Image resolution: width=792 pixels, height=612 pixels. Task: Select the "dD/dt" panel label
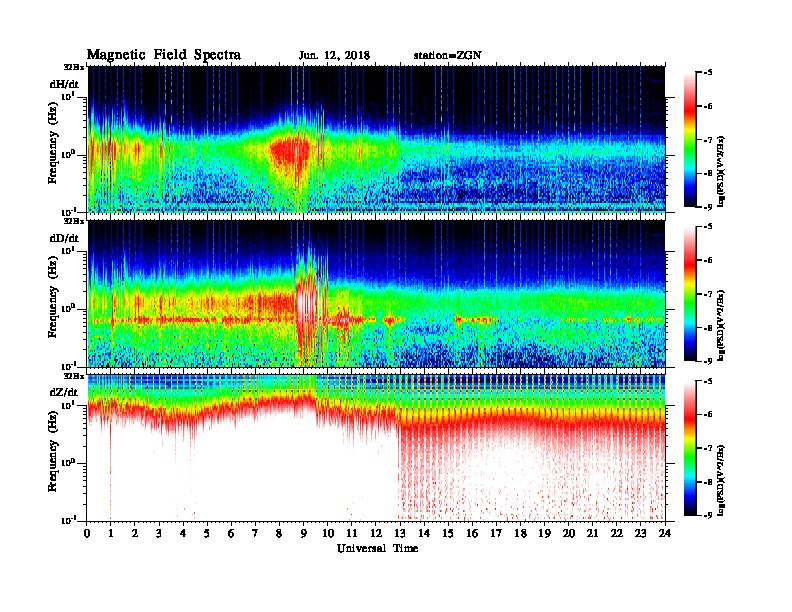[x=64, y=238]
